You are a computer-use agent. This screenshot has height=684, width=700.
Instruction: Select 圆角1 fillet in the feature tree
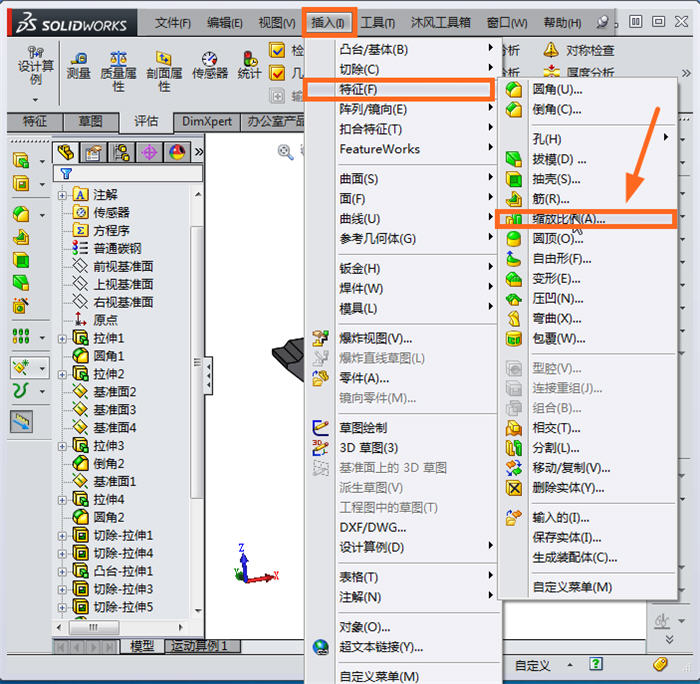click(x=109, y=356)
